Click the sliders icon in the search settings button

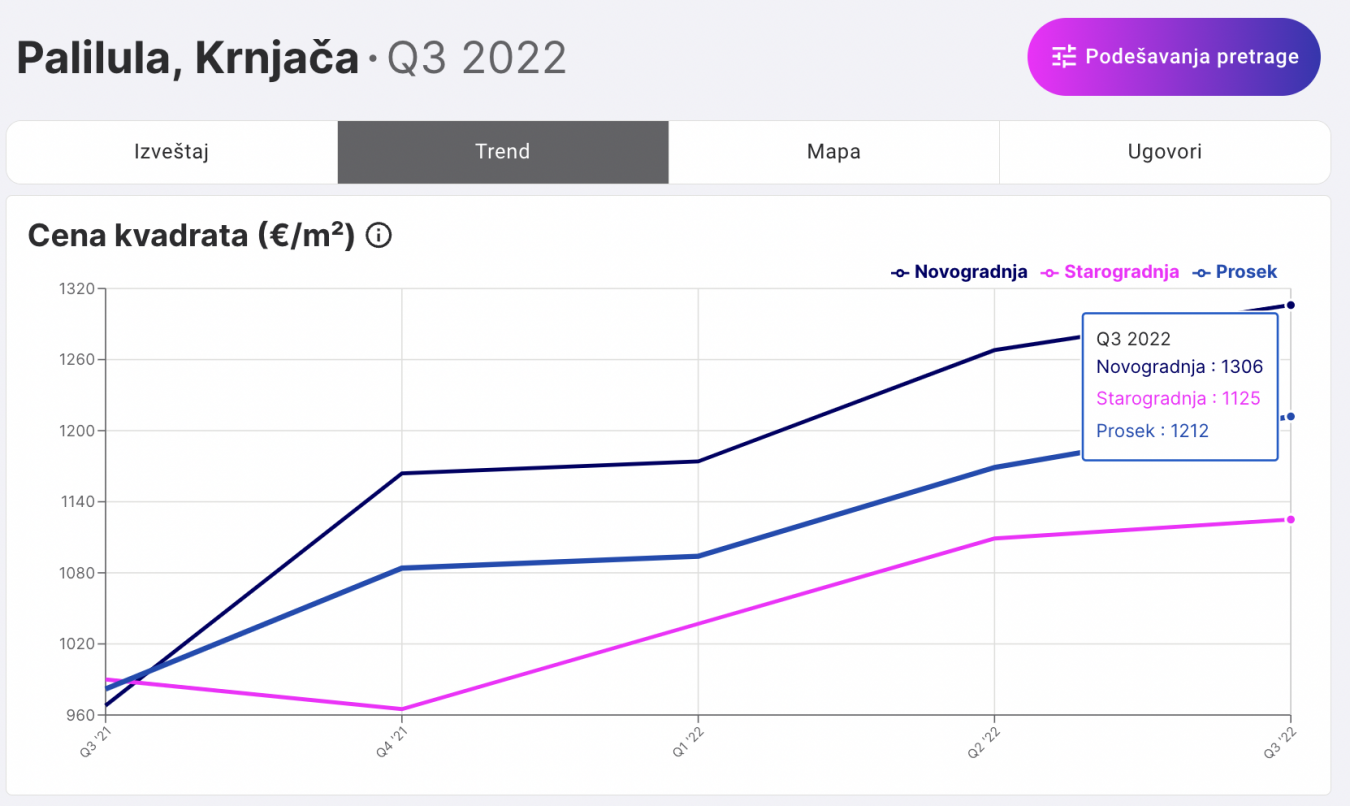[x=1064, y=57]
